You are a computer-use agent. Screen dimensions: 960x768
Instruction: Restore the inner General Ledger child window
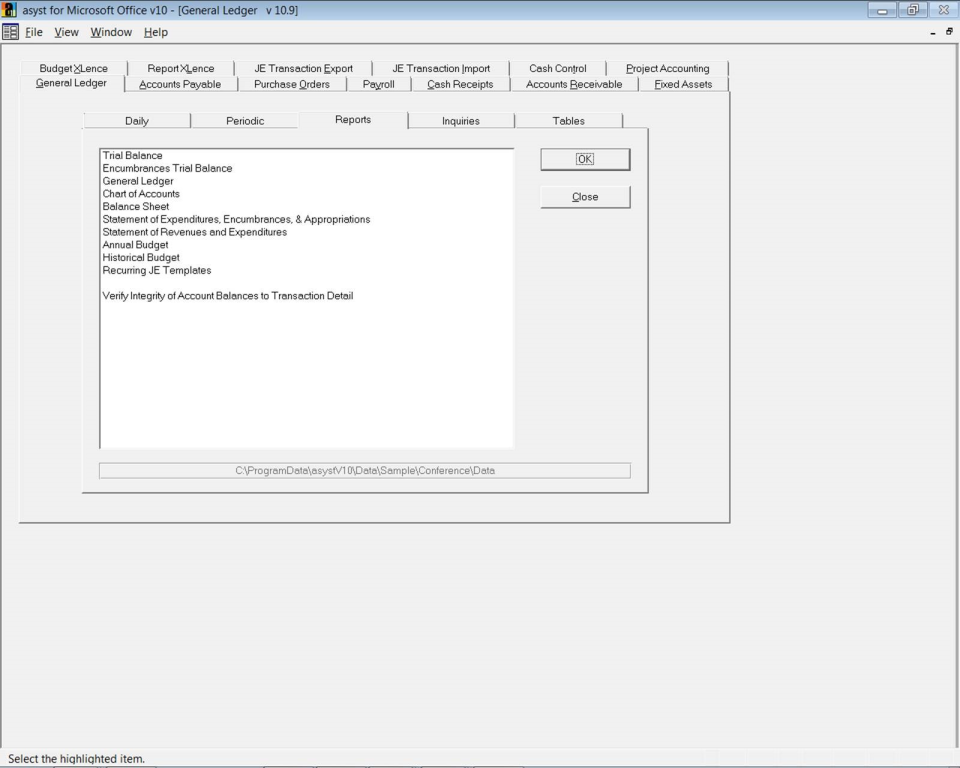tap(949, 32)
